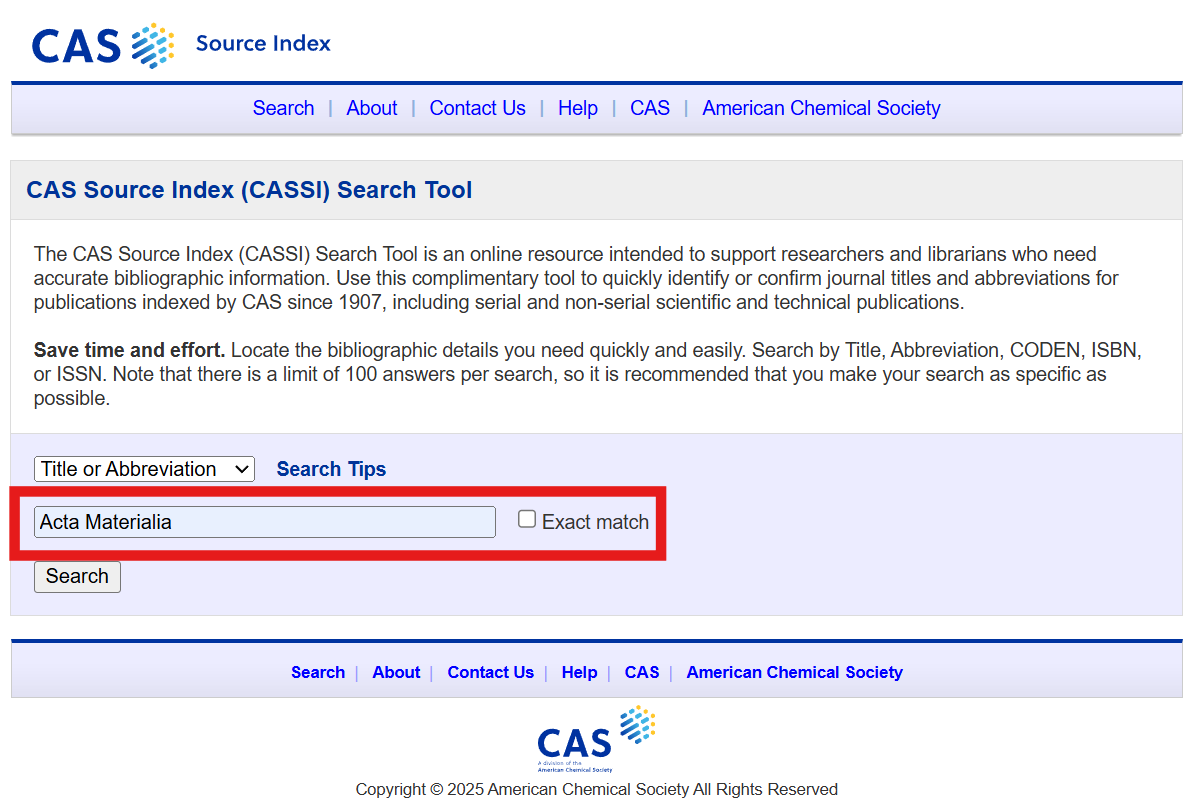Expand the Title or Abbreviation dropdown

(x=144, y=469)
